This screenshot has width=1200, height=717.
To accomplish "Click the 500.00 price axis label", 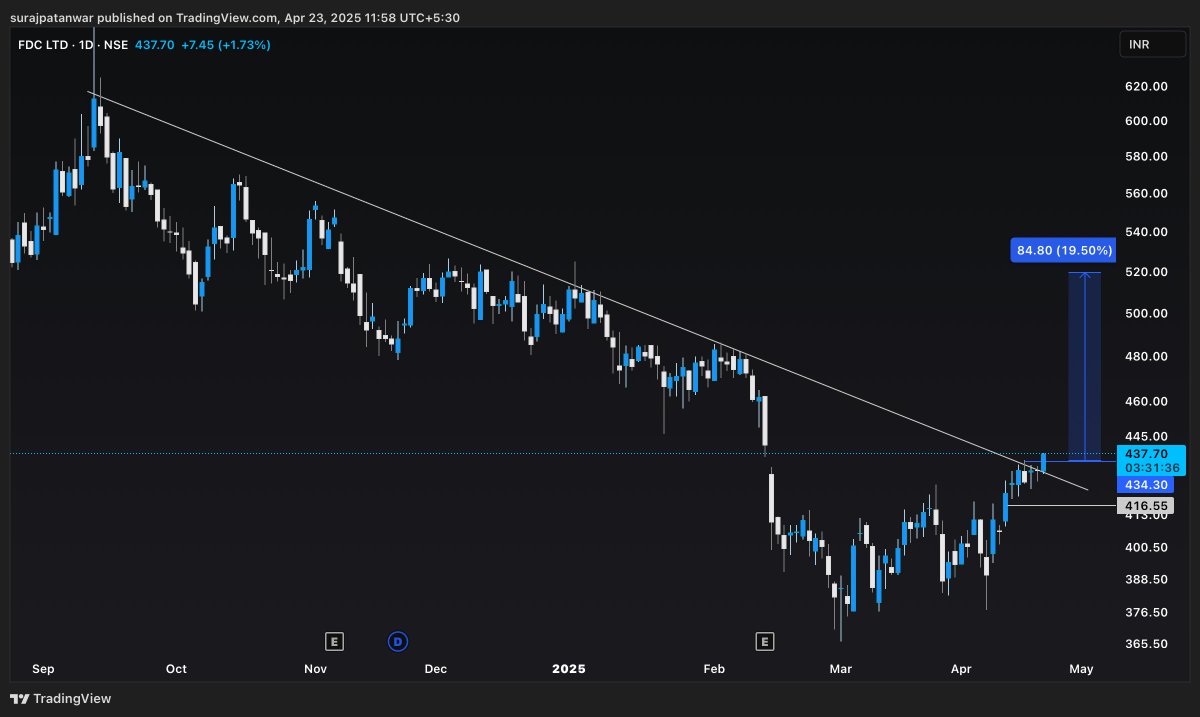I will 1146,313.
